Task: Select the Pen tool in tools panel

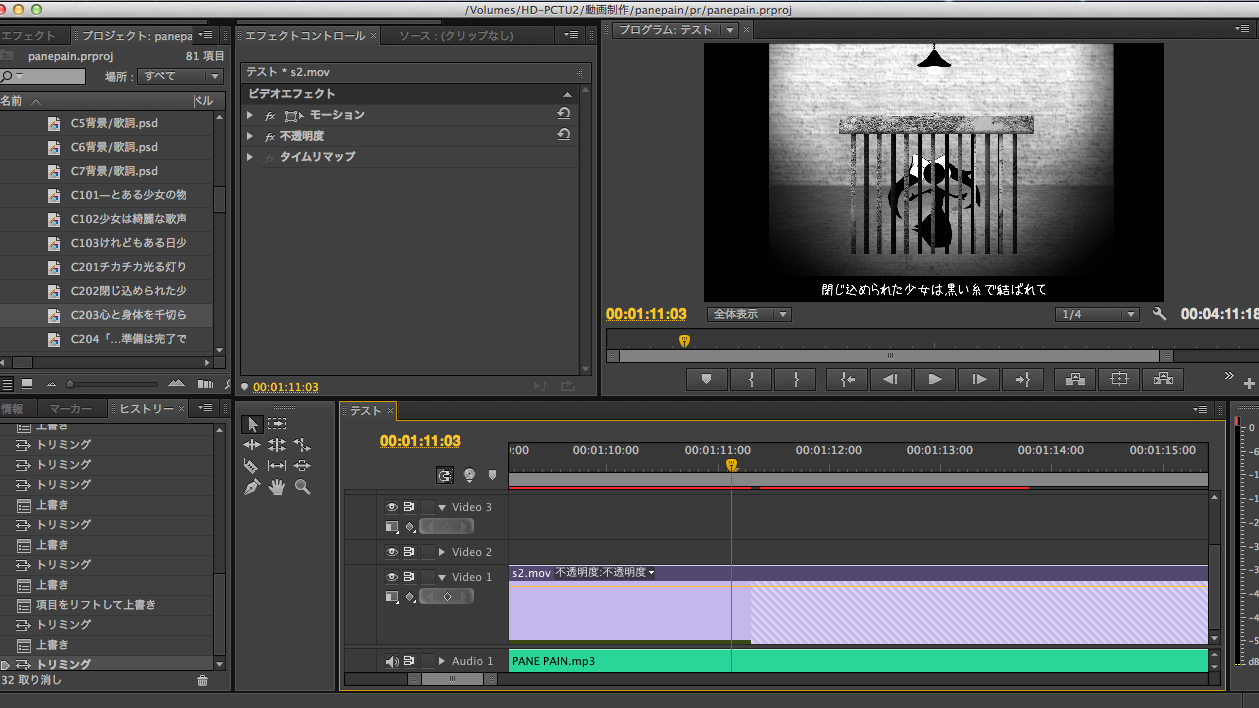Action: pos(251,487)
